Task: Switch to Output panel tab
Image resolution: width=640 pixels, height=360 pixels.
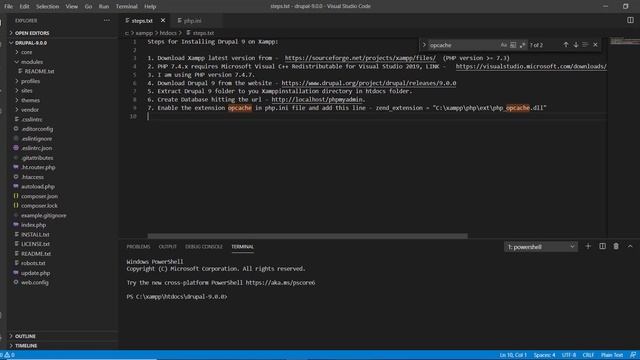Action: click(167, 247)
